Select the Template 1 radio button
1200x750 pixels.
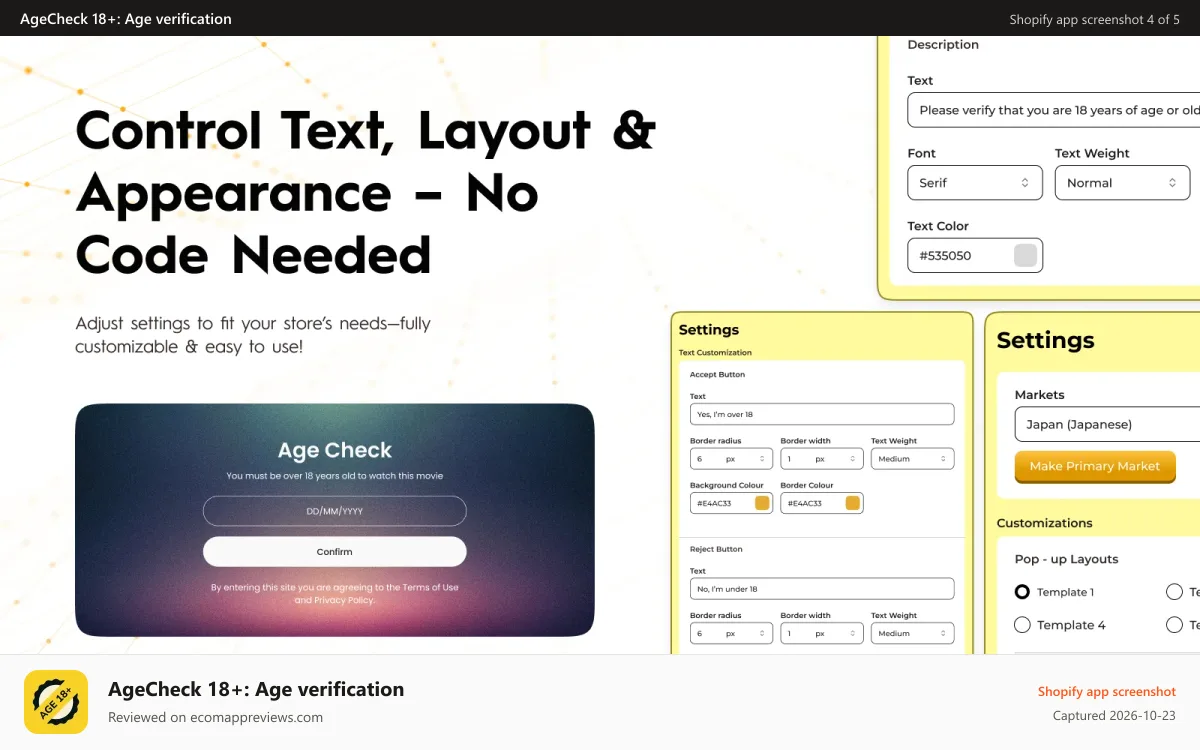(x=1022, y=592)
